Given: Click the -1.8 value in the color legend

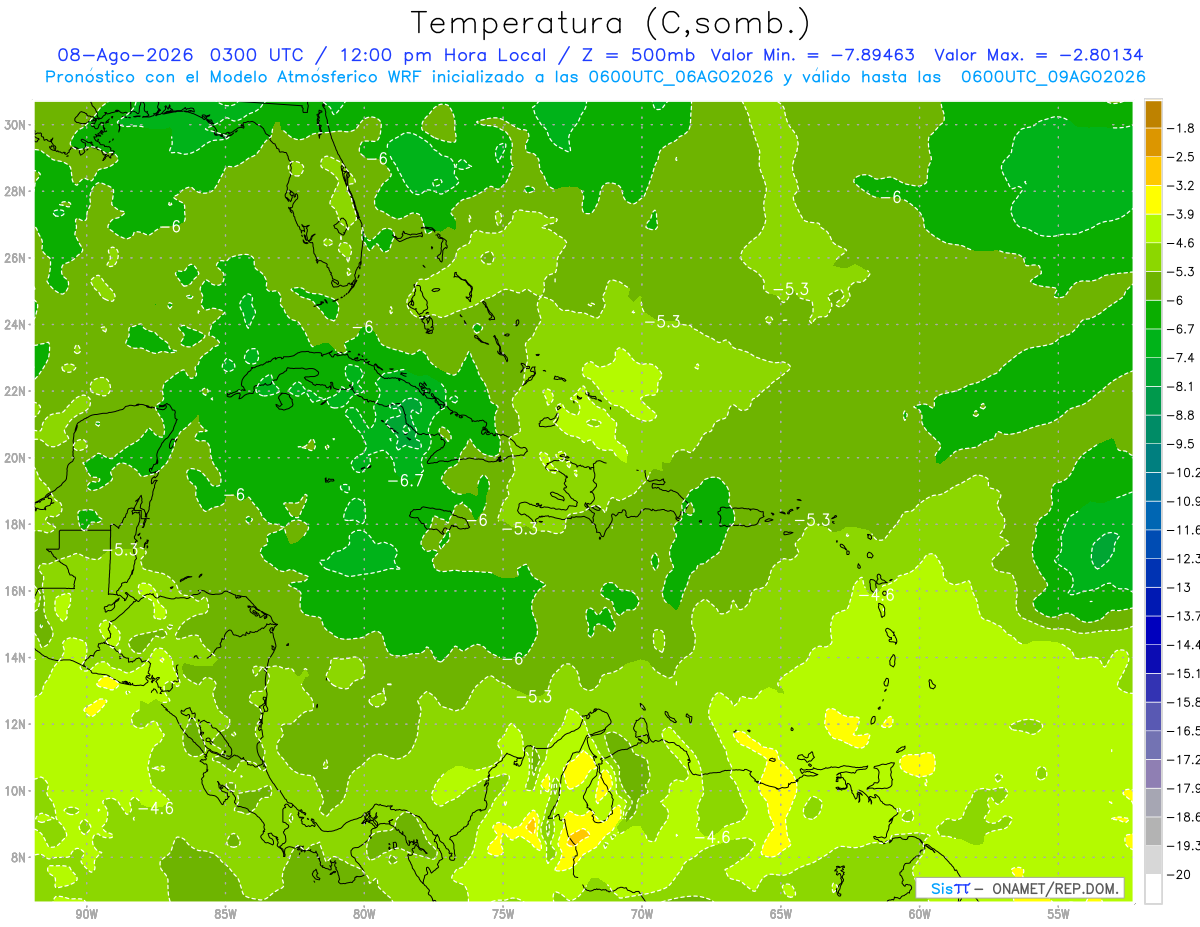Looking at the screenshot, I should pos(1181,128).
